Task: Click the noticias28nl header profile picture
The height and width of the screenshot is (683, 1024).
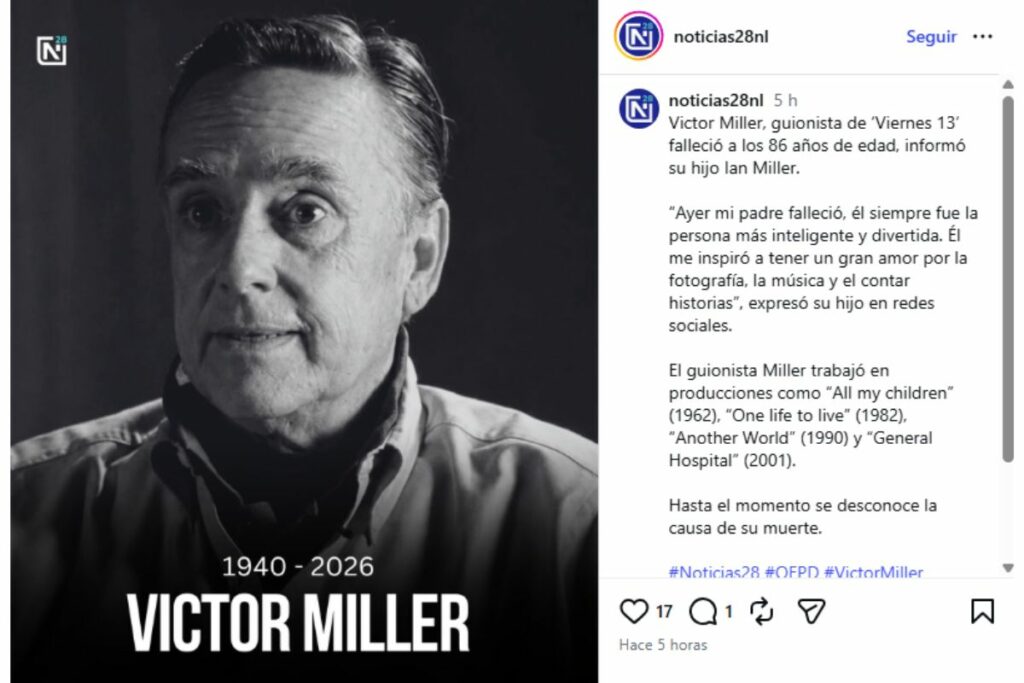Action: coord(638,36)
